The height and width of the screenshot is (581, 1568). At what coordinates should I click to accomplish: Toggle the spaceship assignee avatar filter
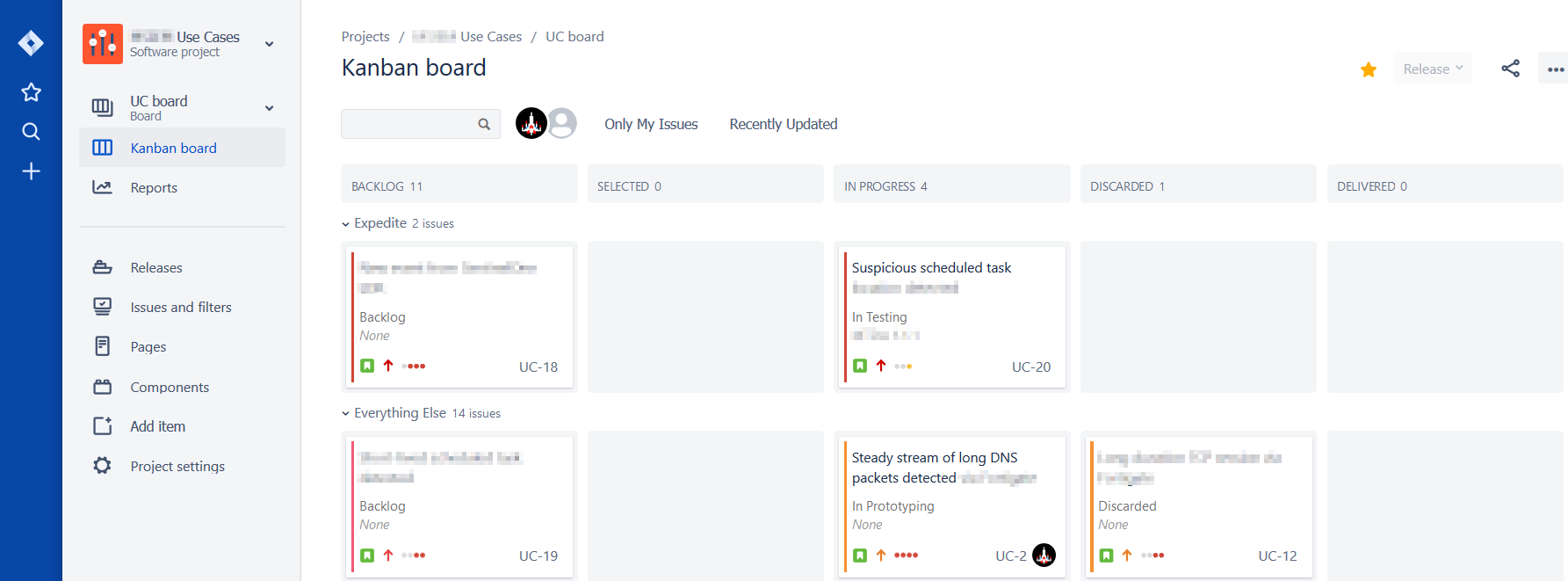tap(531, 124)
